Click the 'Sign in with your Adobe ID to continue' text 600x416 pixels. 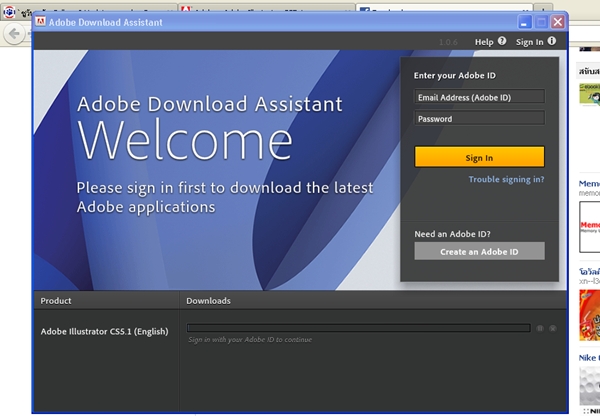[x=250, y=339]
